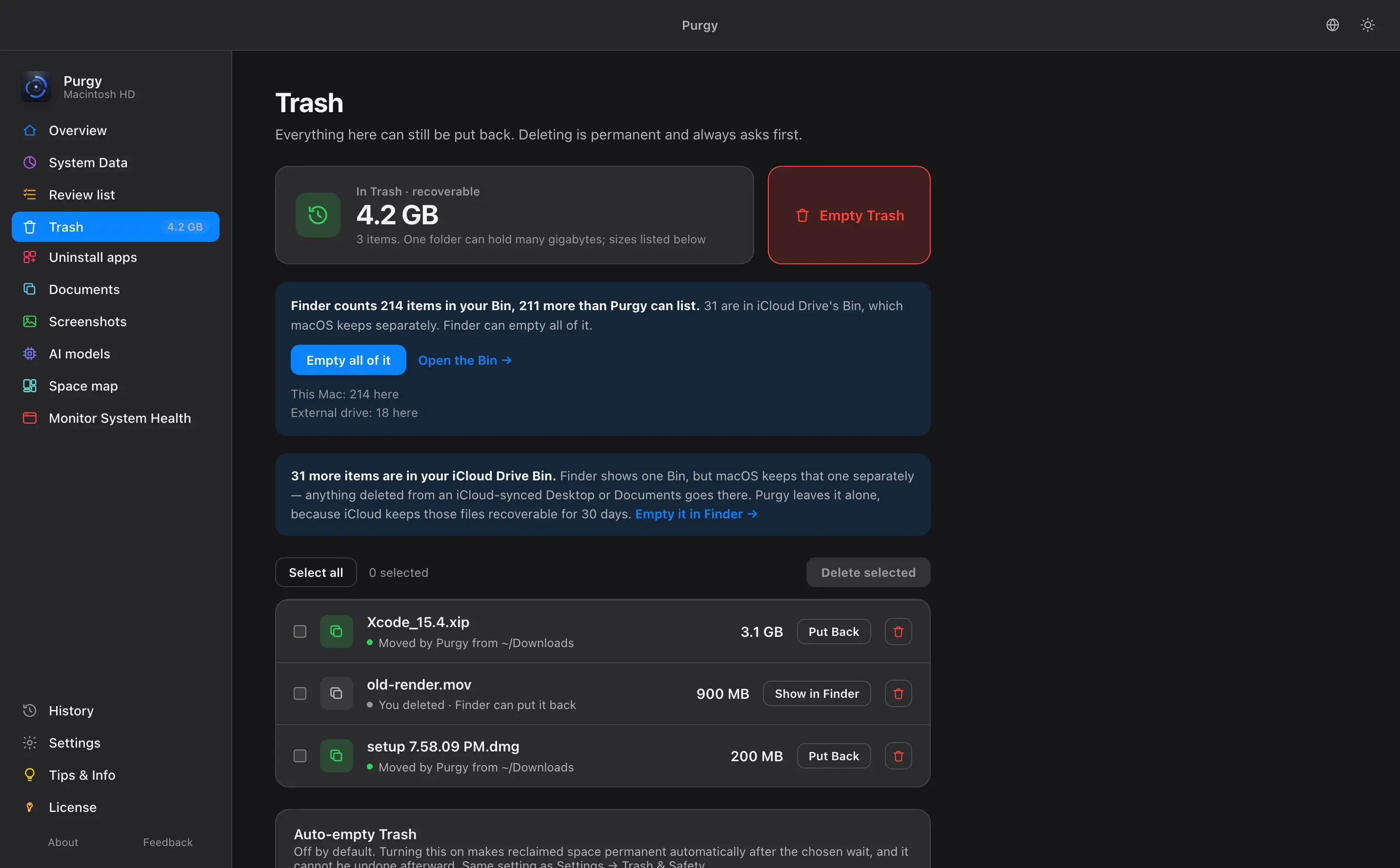Go to System Data in sidebar
This screenshot has width=1400, height=868.
116,162
